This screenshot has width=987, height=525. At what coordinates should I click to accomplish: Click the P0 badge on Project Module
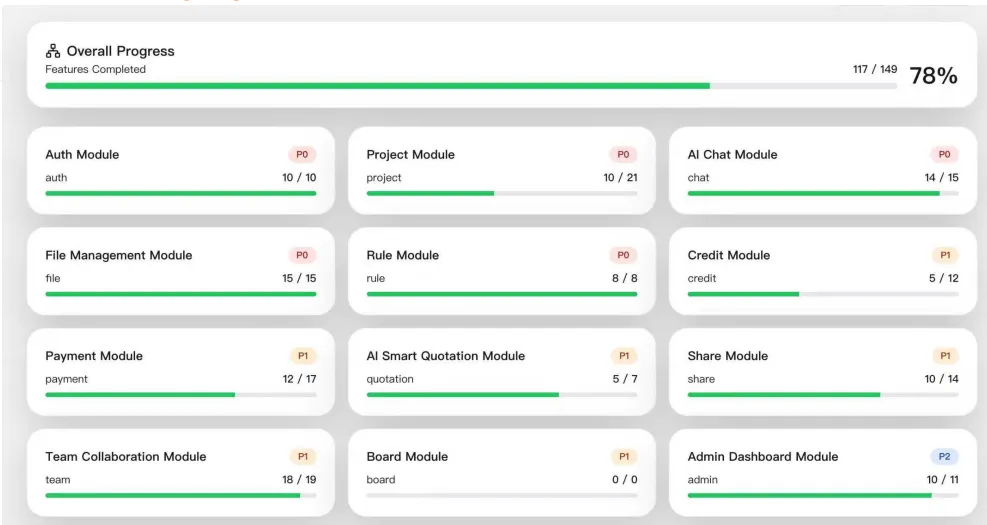pos(623,155)
